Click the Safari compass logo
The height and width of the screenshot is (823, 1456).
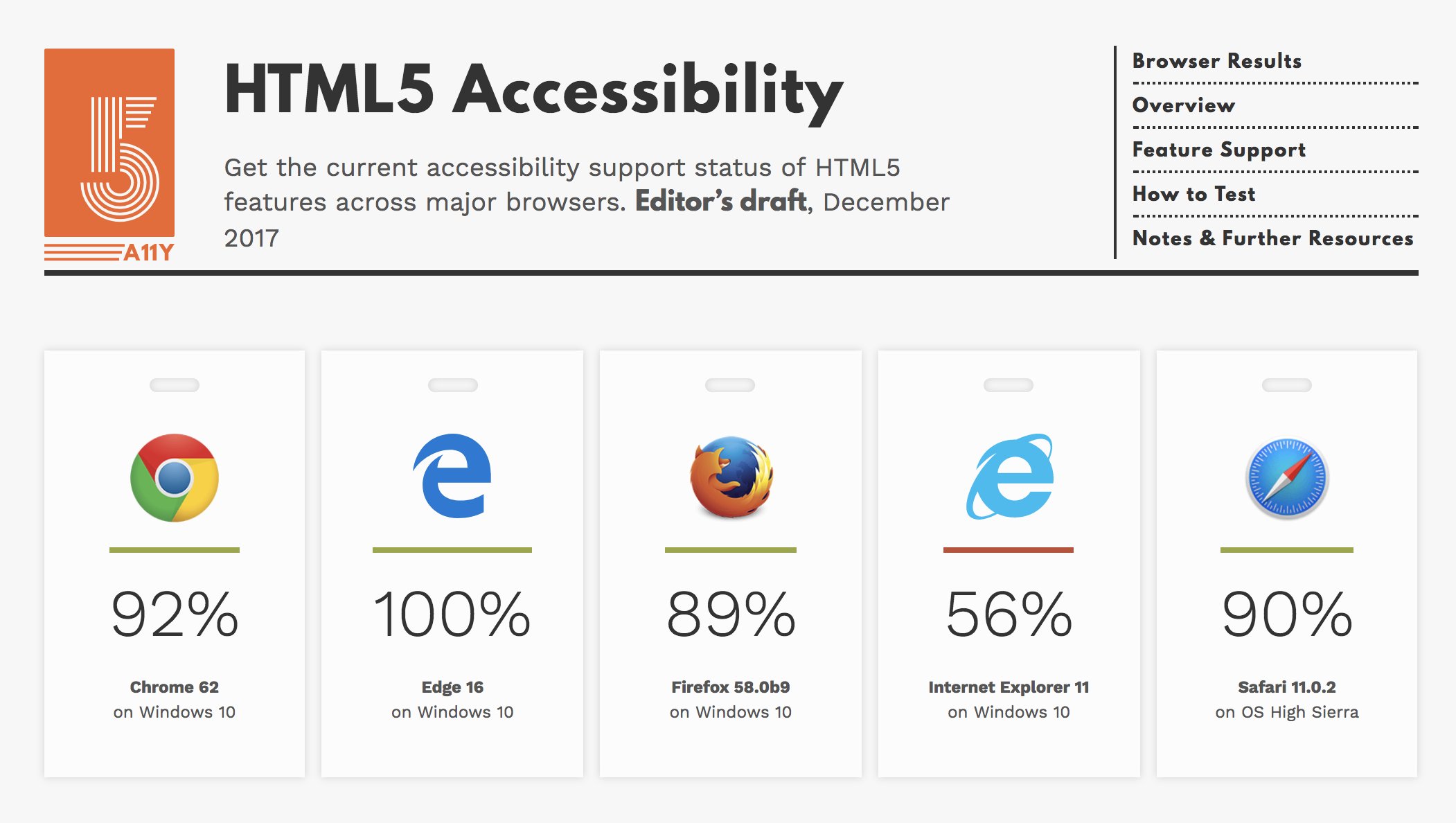pos(1287,478)
